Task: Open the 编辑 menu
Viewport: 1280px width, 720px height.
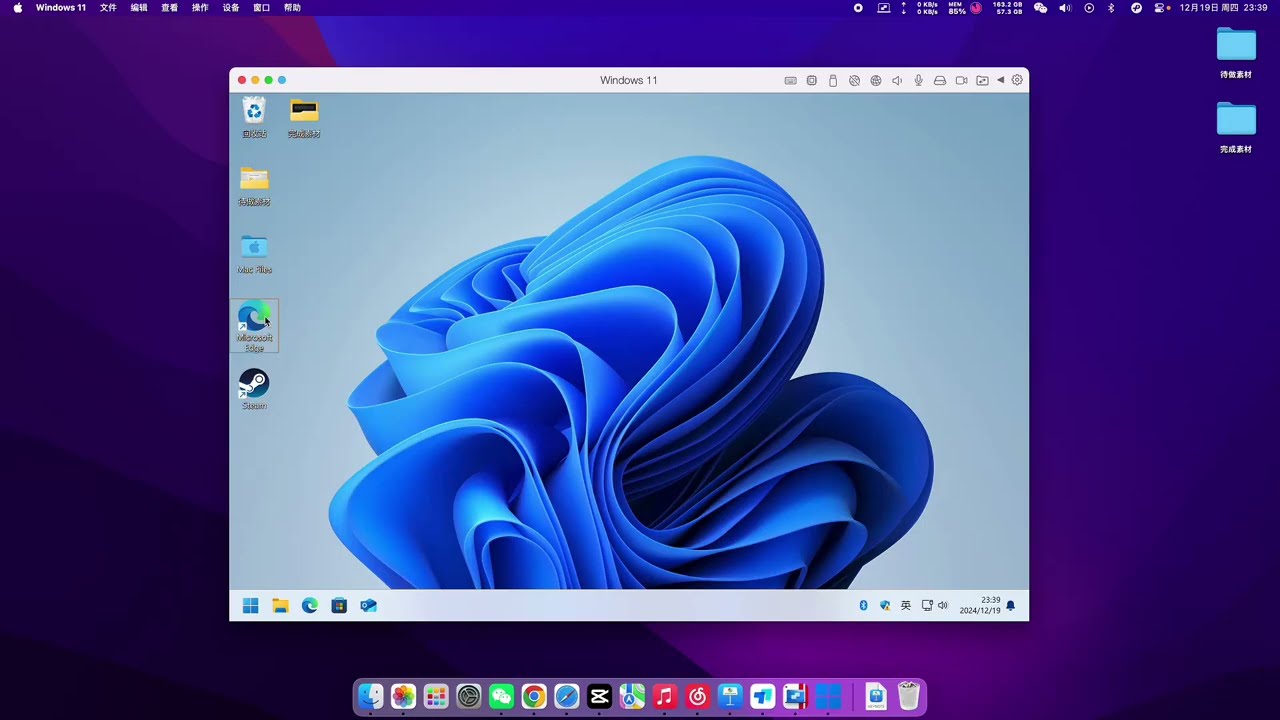Action: pyautogui.click(x=139, y=8)
